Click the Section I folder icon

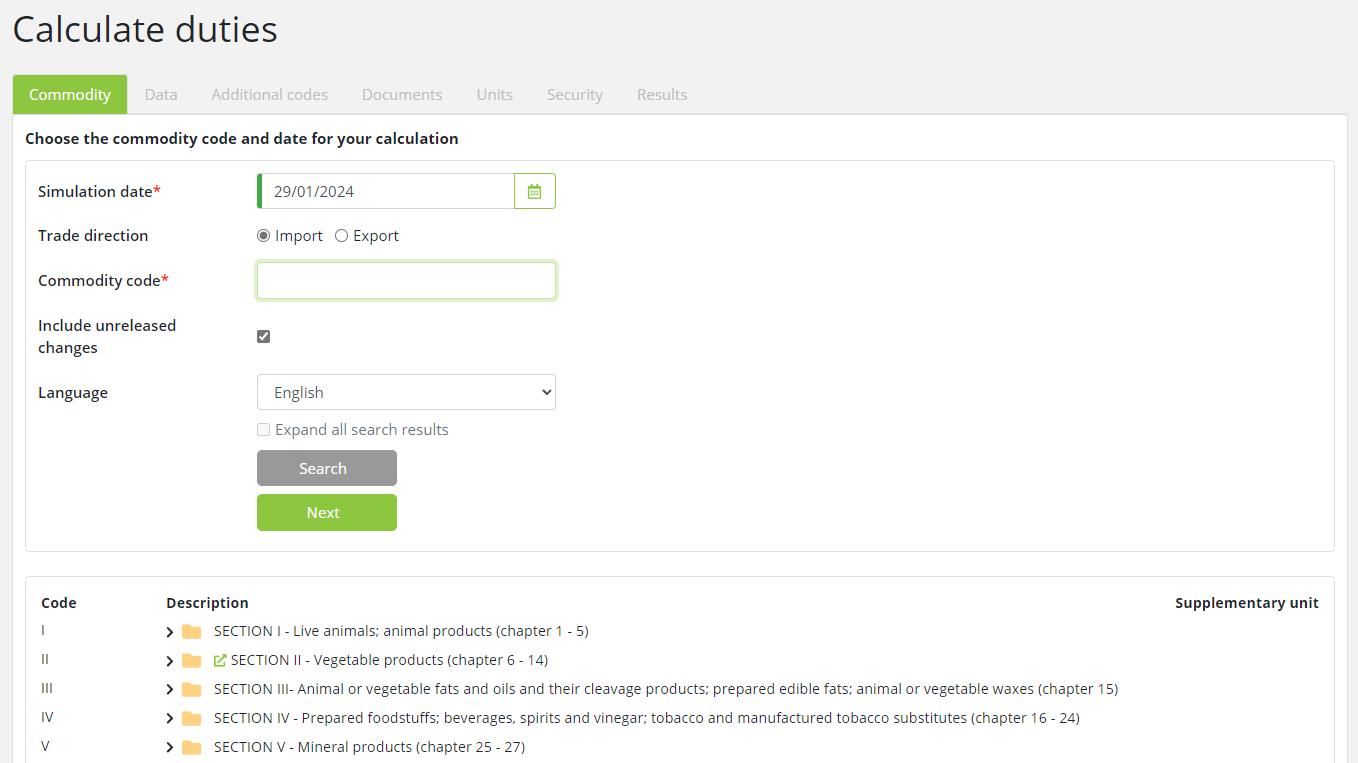point(192,632)
